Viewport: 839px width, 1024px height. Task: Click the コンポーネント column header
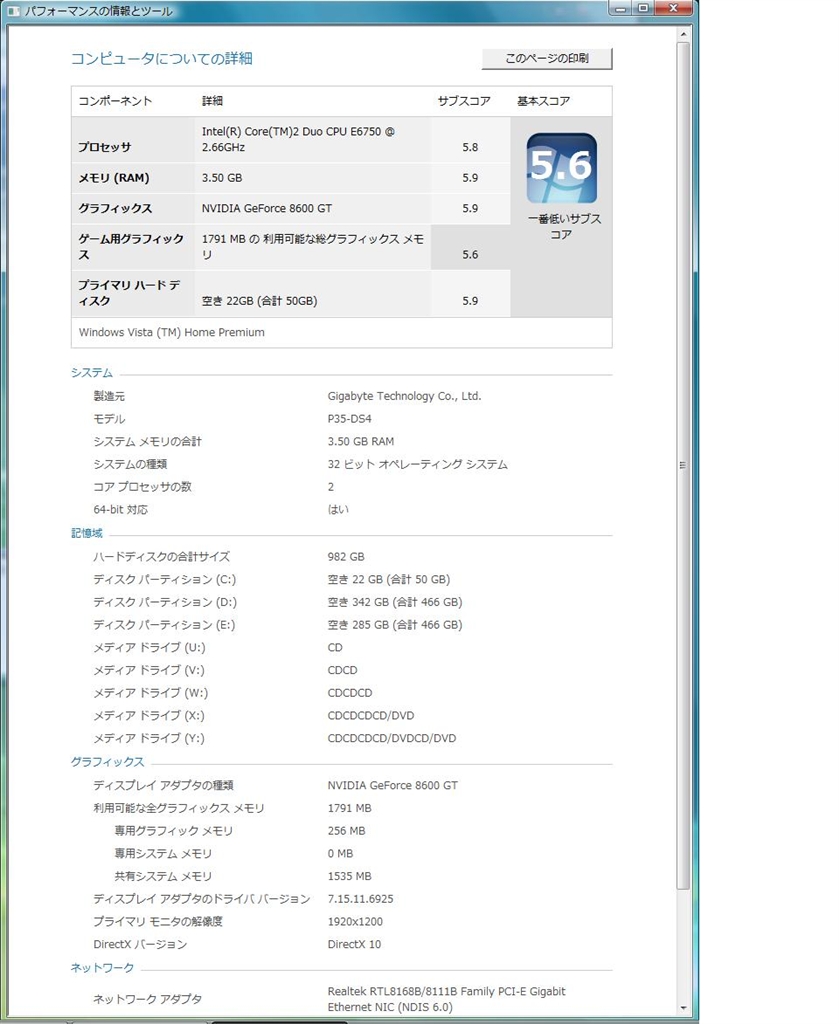[115, 101]
